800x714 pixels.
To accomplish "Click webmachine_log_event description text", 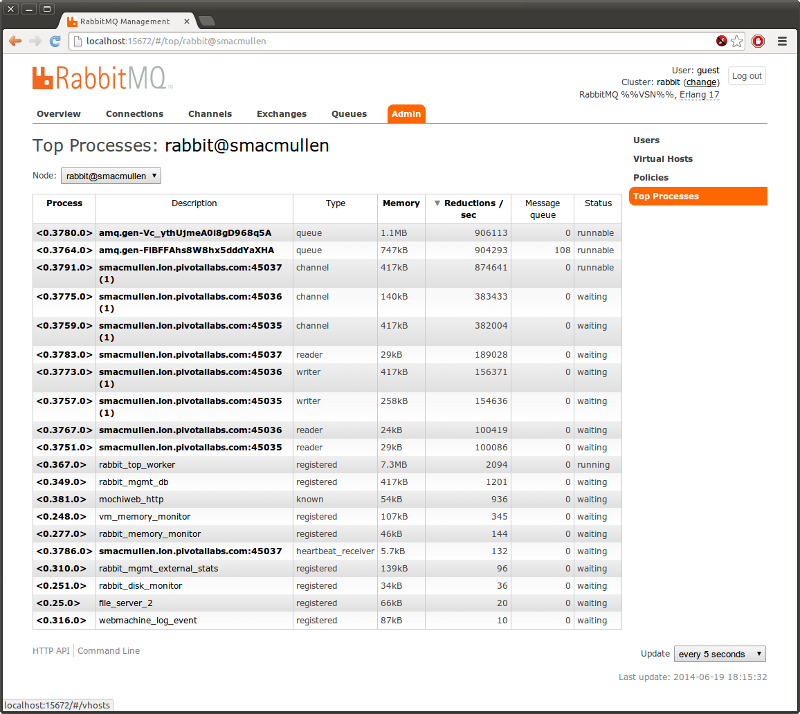I will point(147,621).
